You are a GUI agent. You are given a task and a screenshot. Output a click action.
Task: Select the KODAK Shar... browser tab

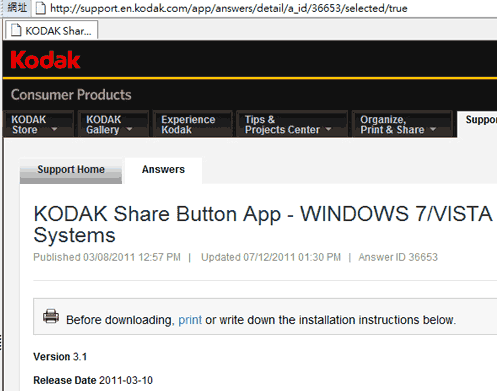51,30
